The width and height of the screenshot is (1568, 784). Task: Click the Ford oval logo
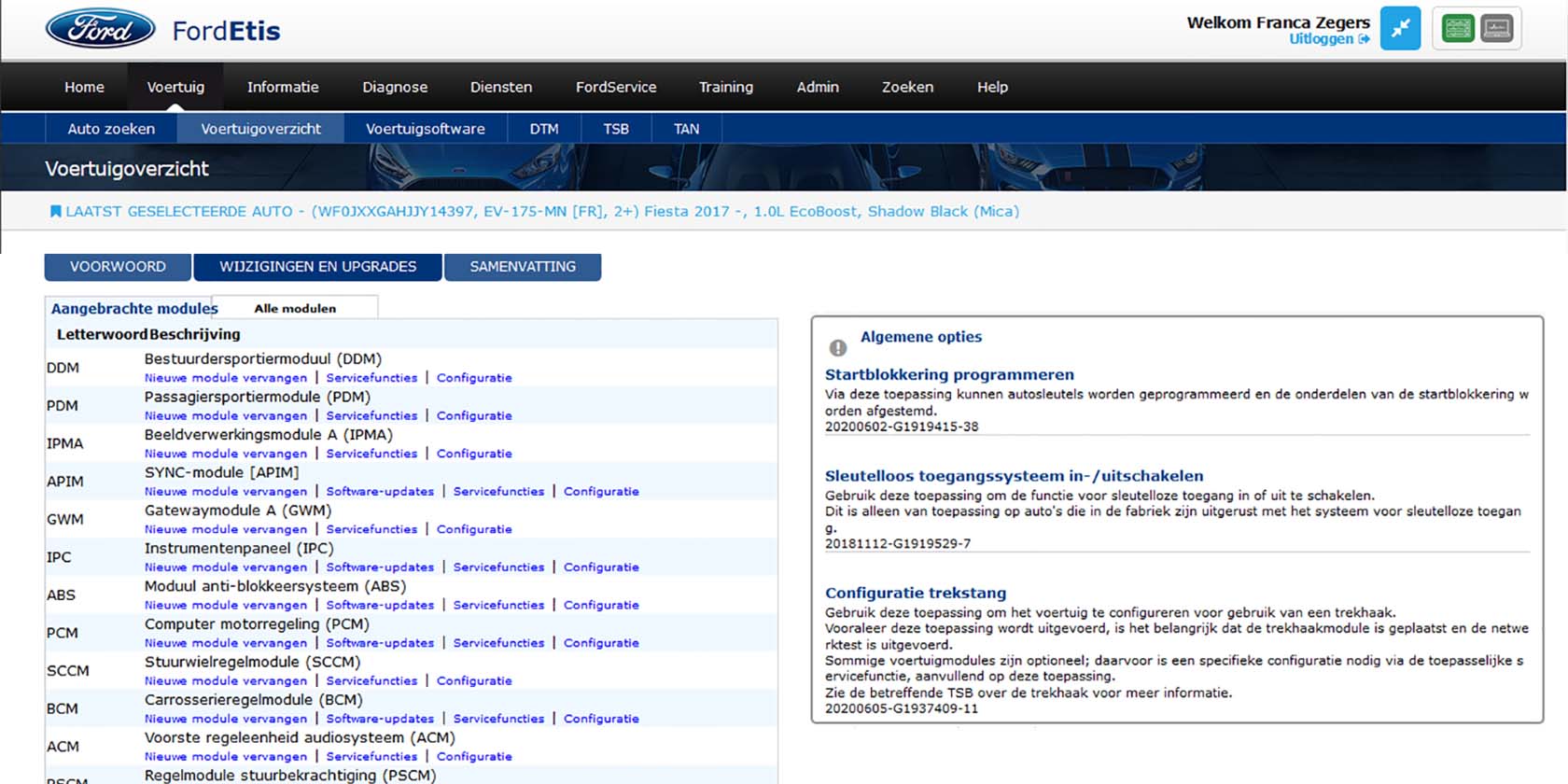coord(100,29)
